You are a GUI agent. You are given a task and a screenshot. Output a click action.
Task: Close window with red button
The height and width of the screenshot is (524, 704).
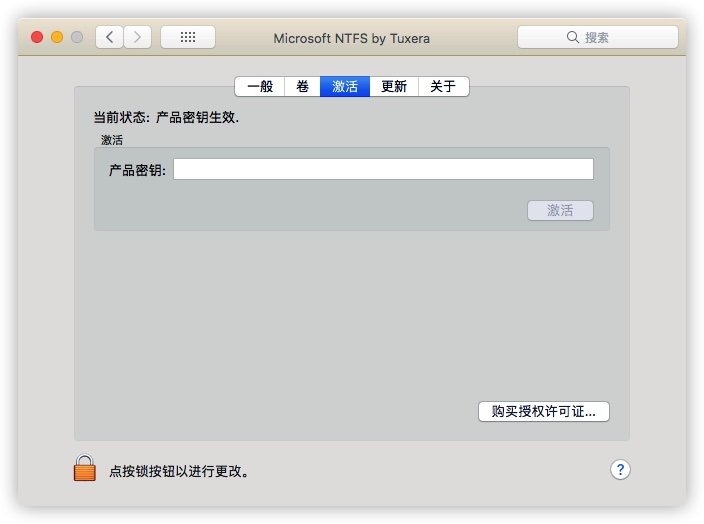coord(37,37)
